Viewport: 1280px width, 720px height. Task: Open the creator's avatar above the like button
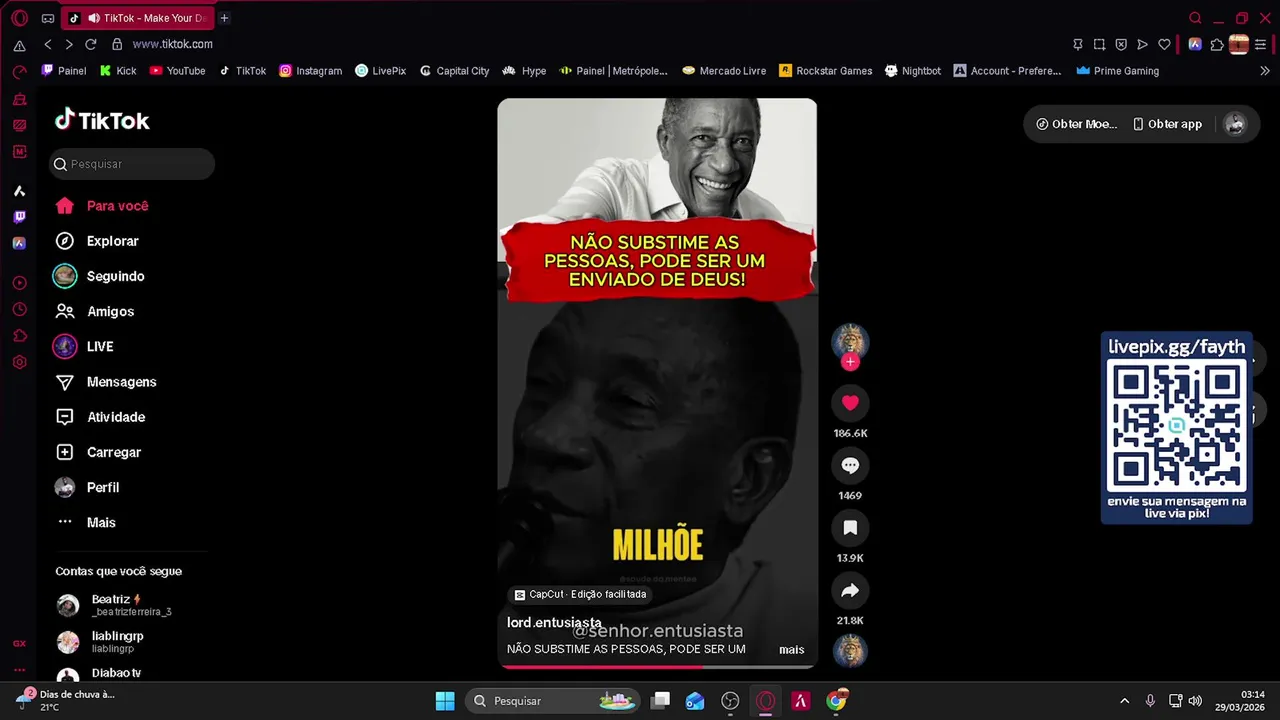[x=850, y=342]
